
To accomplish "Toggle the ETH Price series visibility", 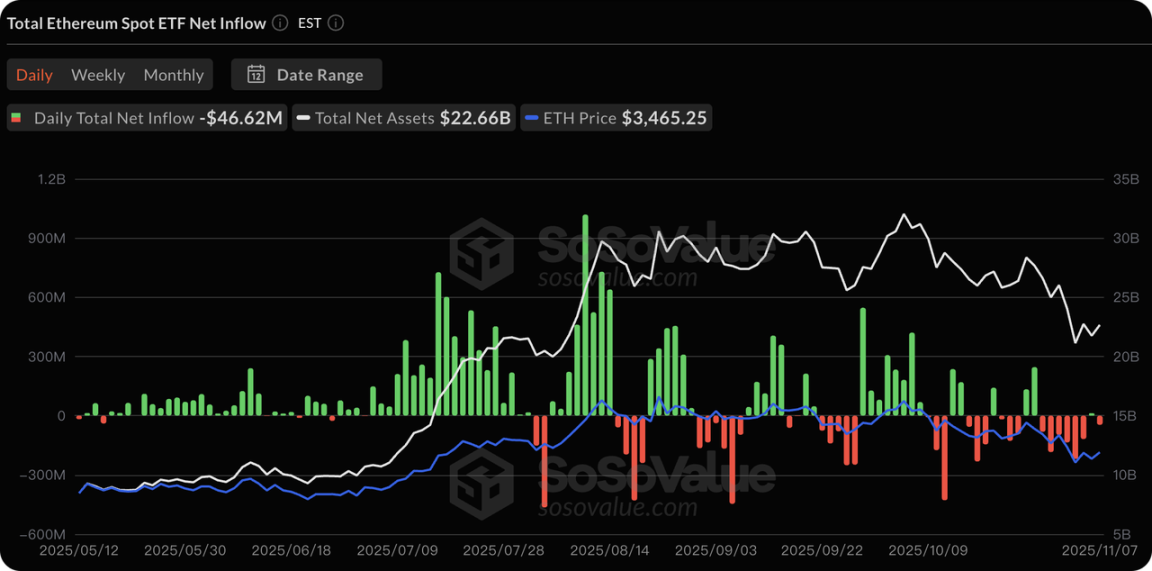I will pyautogui.click(x=615, y=118).
